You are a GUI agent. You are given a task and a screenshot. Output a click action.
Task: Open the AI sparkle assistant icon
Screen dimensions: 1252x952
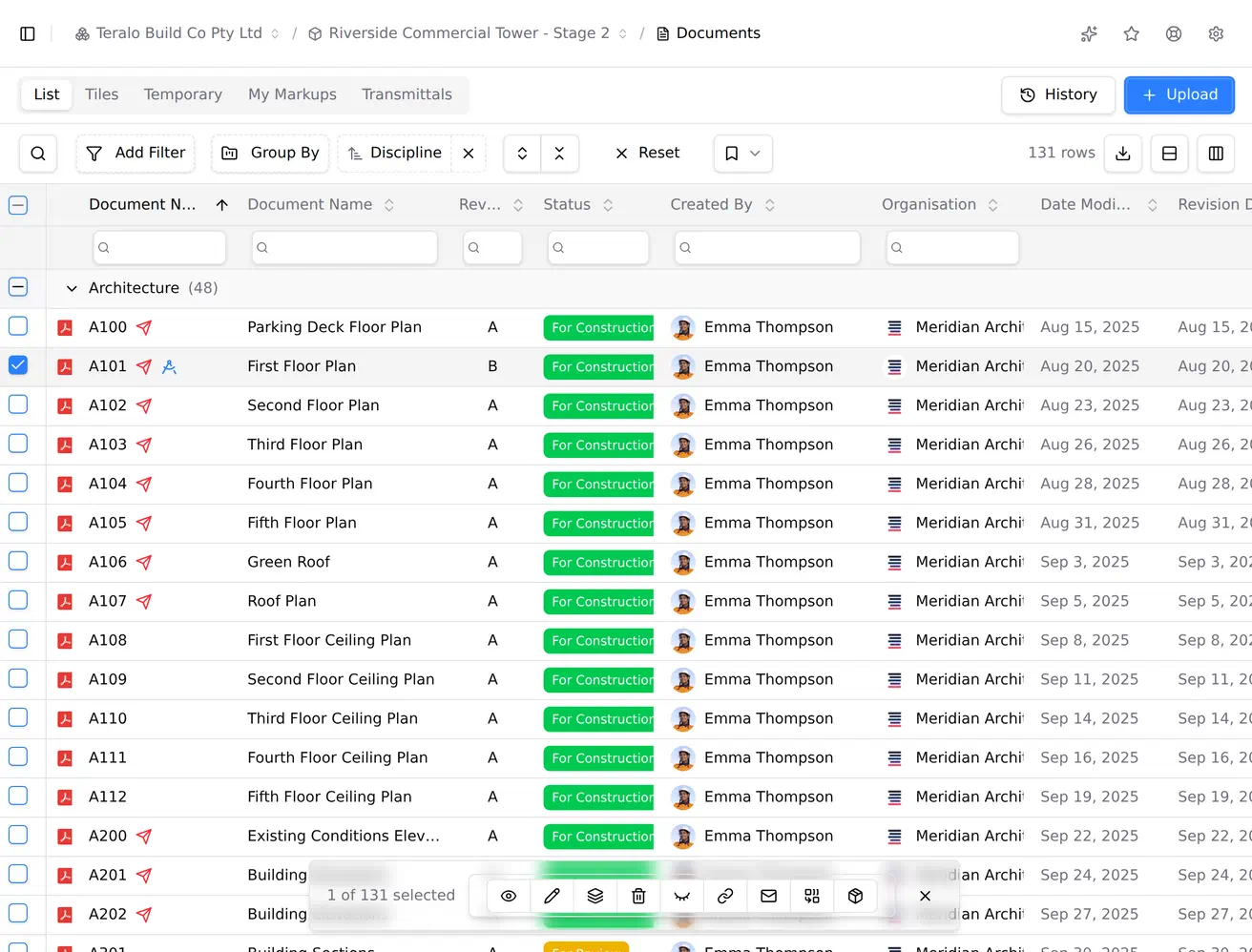(1089, 33)
